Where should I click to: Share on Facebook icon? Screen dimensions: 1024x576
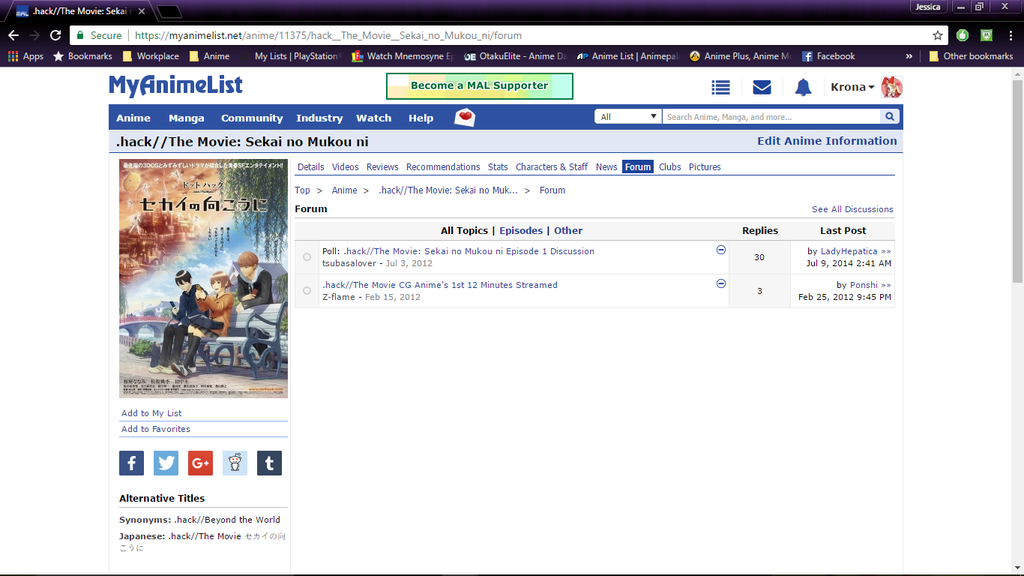click(x=131, y=463)
